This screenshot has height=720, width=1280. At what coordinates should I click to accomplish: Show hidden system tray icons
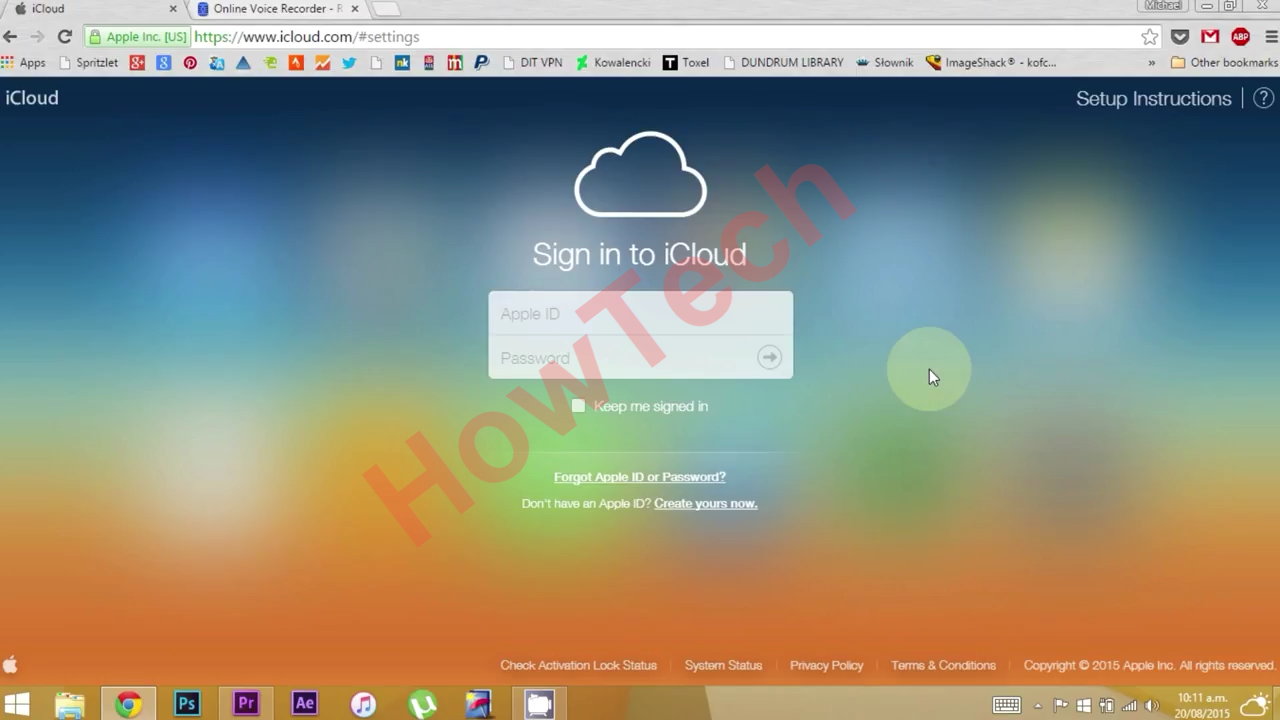click(1037, 705)
